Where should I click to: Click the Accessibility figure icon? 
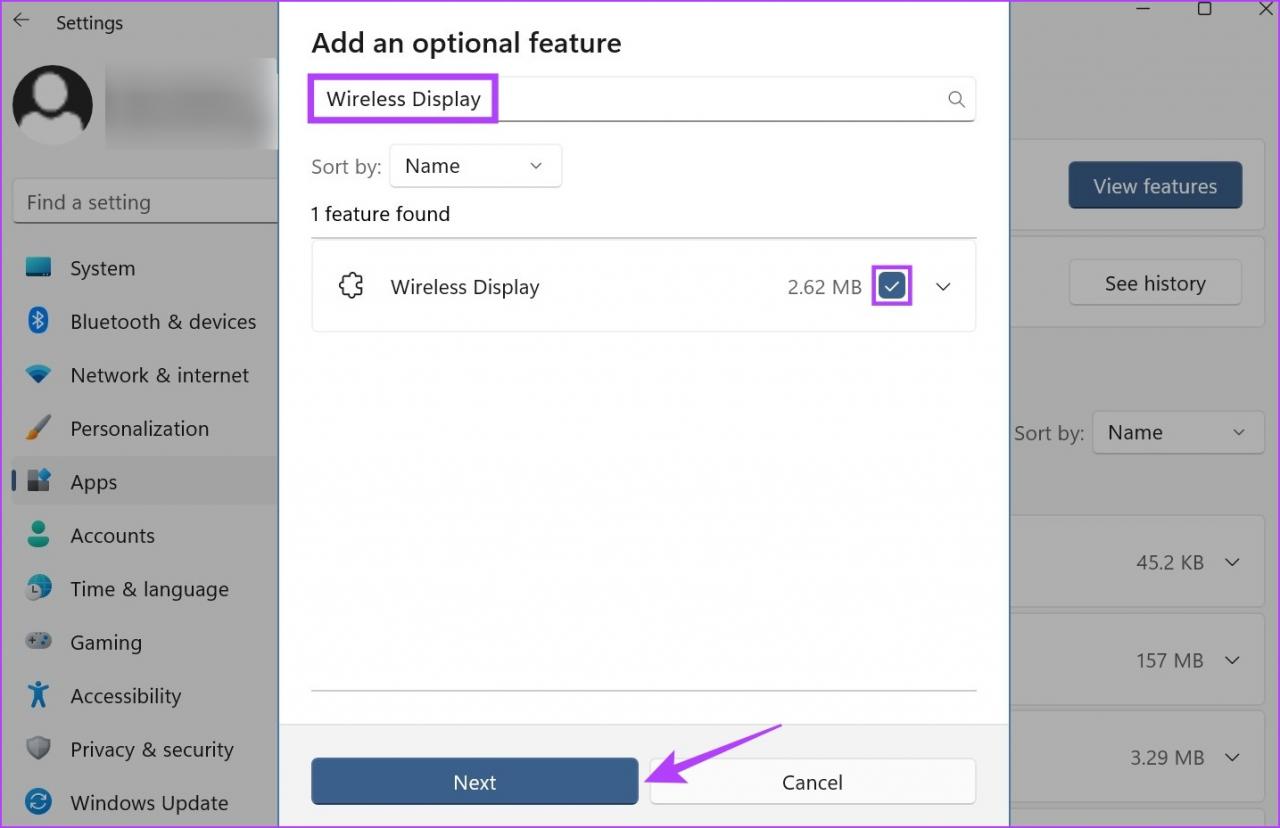tap(38, 696)
